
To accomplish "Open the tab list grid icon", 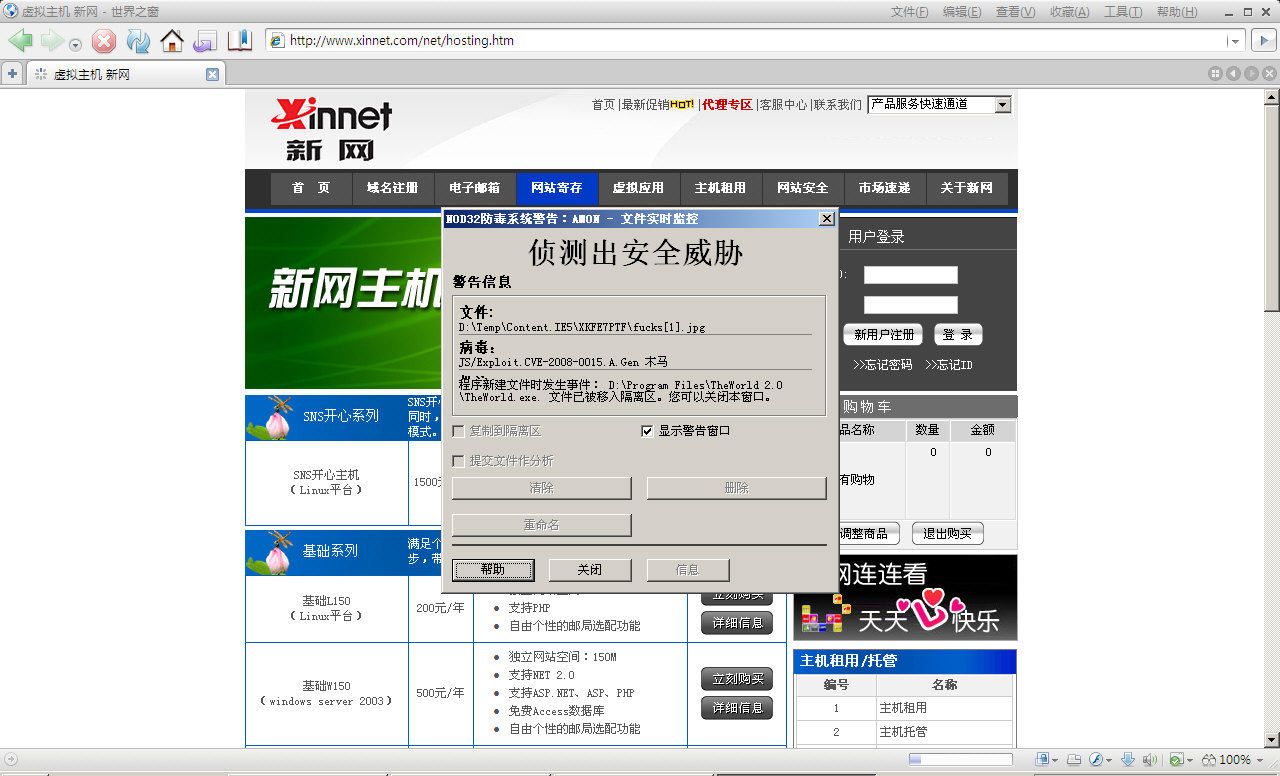I will [x=1215, y=73].
